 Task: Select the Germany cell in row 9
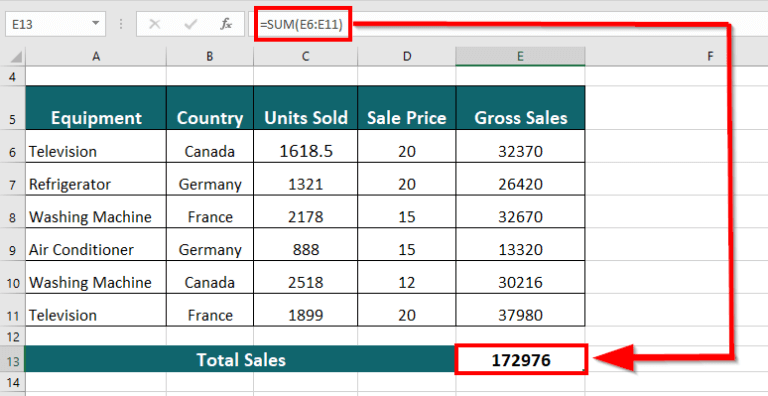tap(210, 245)
